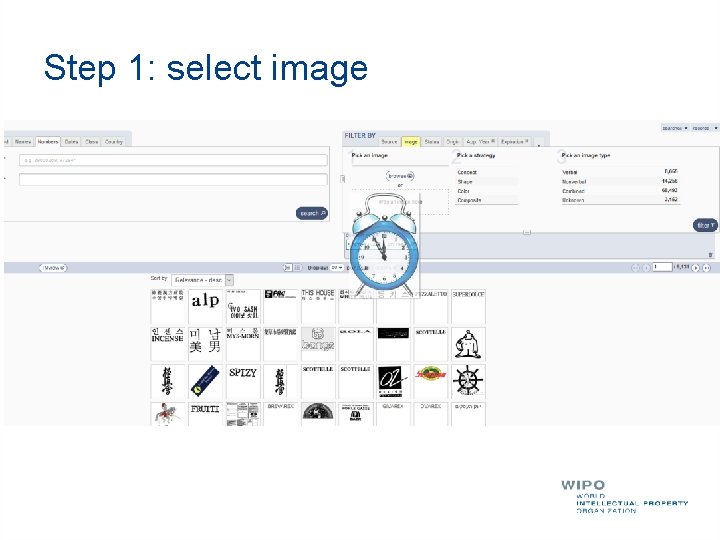Switch to list view icon

coord(298,267)
